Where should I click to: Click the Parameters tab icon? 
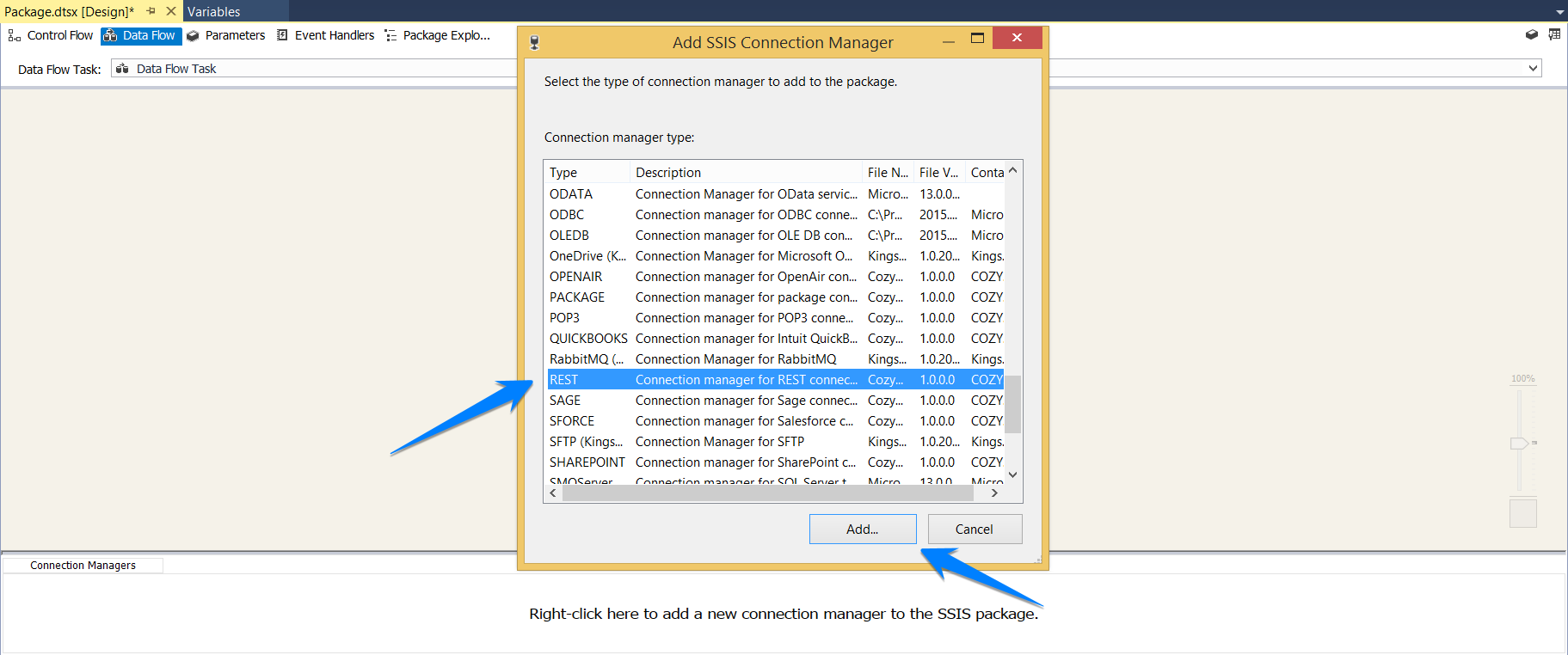(x=193, y=35)
